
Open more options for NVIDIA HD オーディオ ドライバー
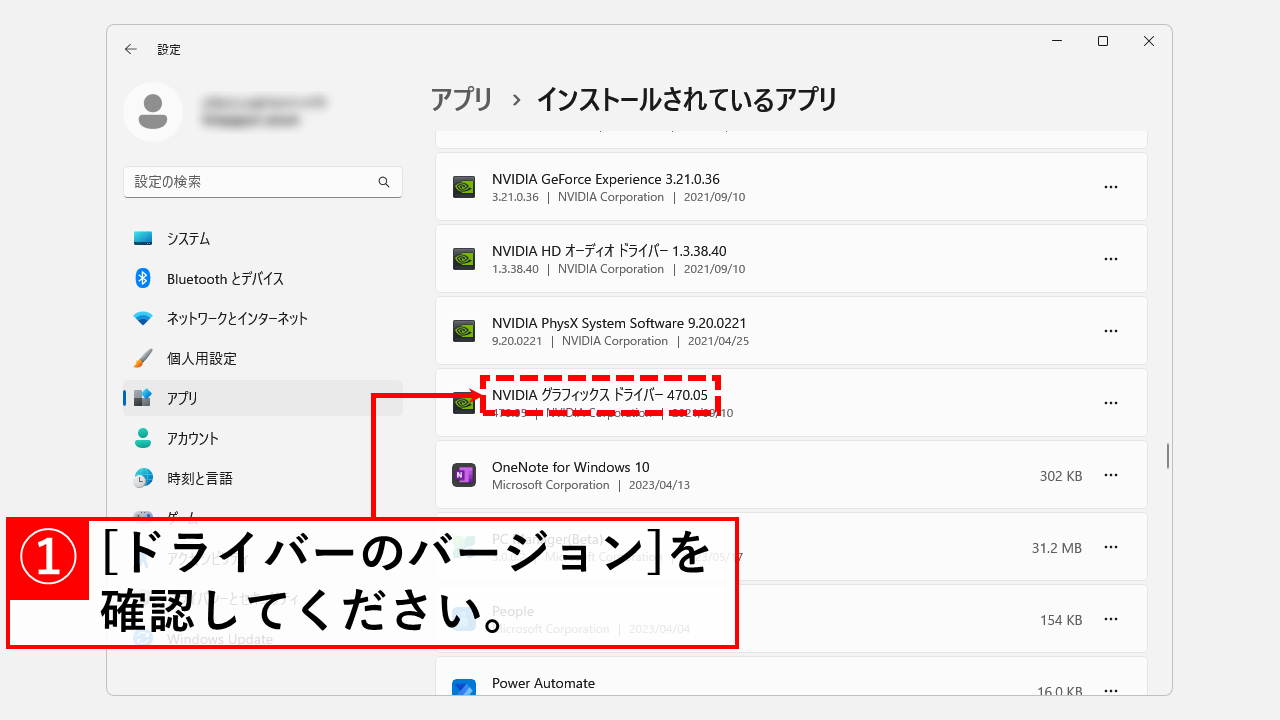(1110, 259)
